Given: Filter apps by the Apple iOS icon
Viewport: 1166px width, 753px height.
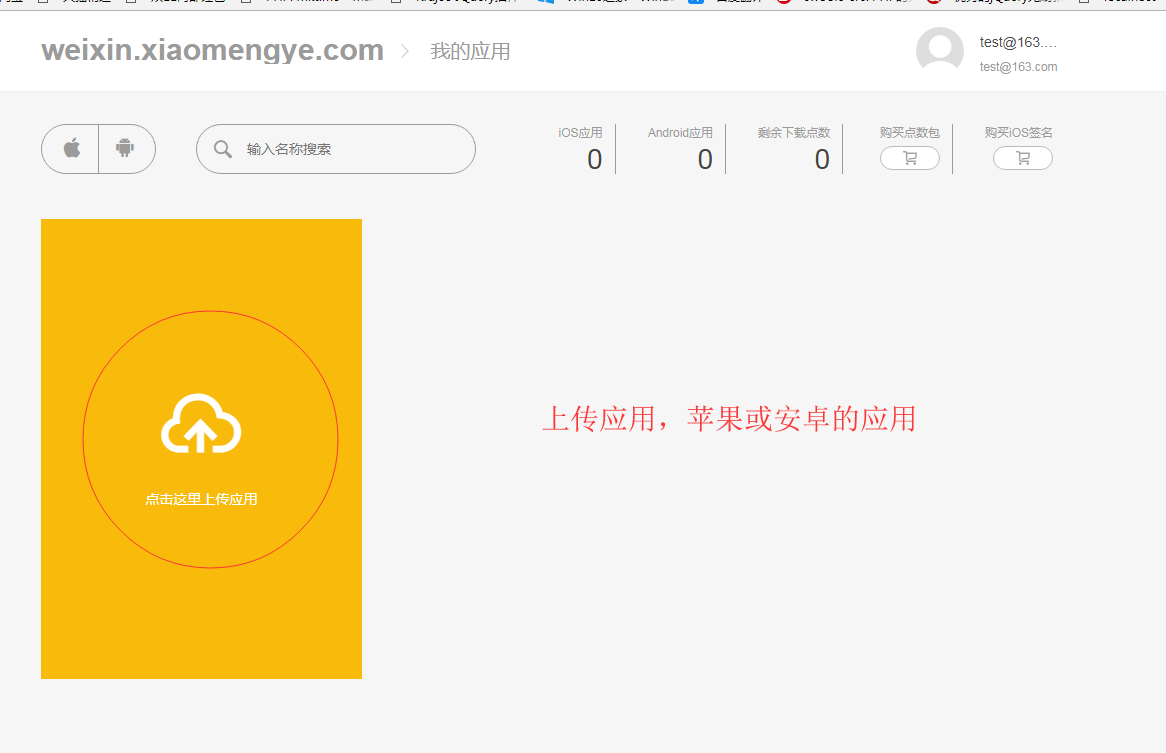Looking at the screenshot, I should 71,149.
